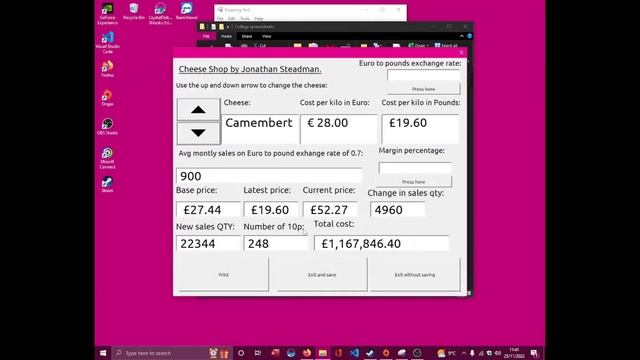The height and width of the screenshot is (360, 640).
Task: Open OBS Studio from the taskbar
Action: [417, 353]
